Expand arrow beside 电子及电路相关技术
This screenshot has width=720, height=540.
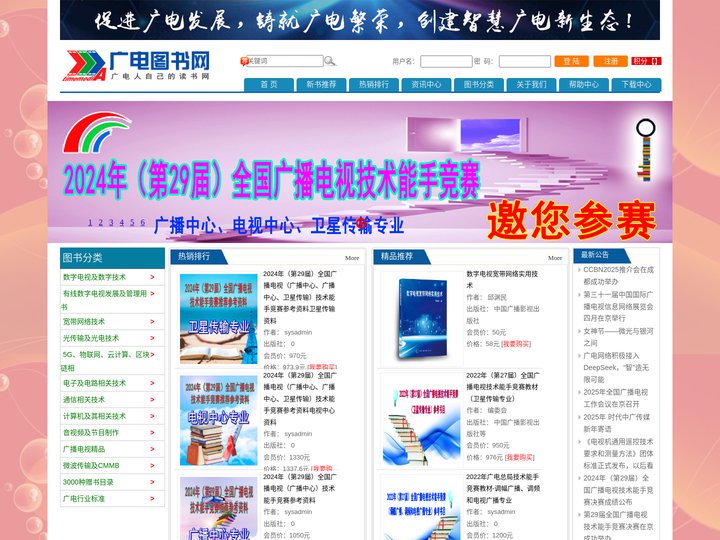point(152,383)
